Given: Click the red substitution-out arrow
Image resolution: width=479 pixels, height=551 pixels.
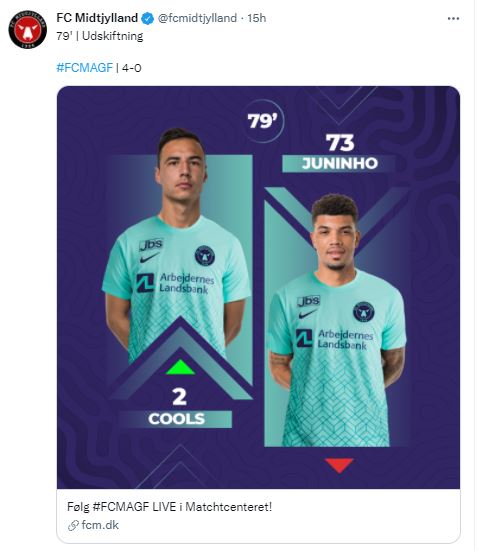Looking at the screenshot, I should (339, 466).
